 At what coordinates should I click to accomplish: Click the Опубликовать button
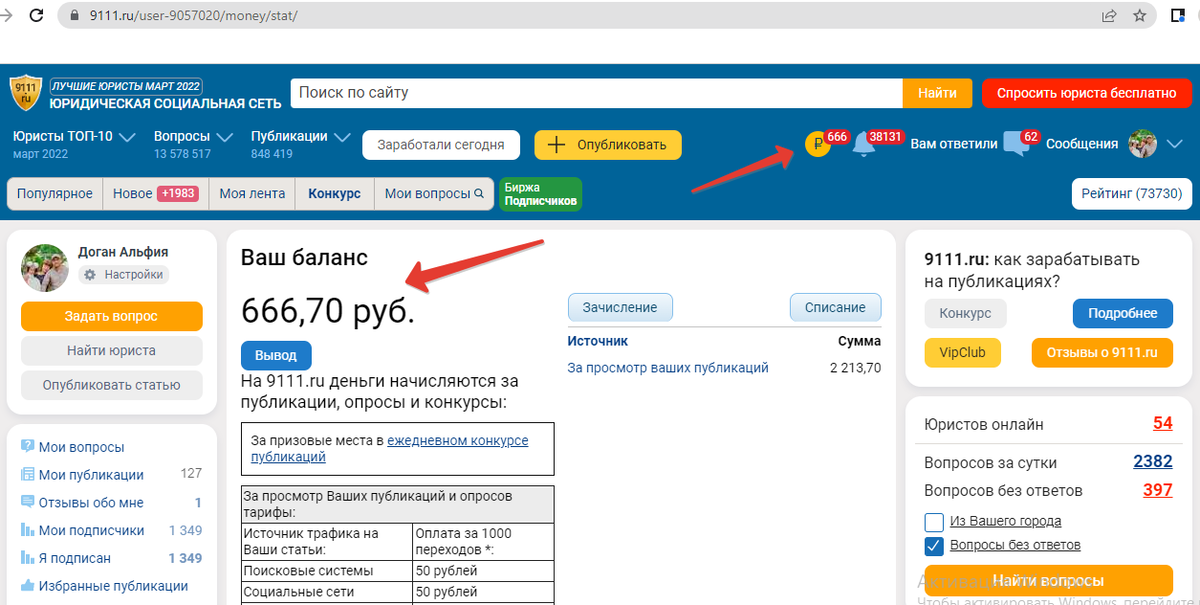[608, 144]
